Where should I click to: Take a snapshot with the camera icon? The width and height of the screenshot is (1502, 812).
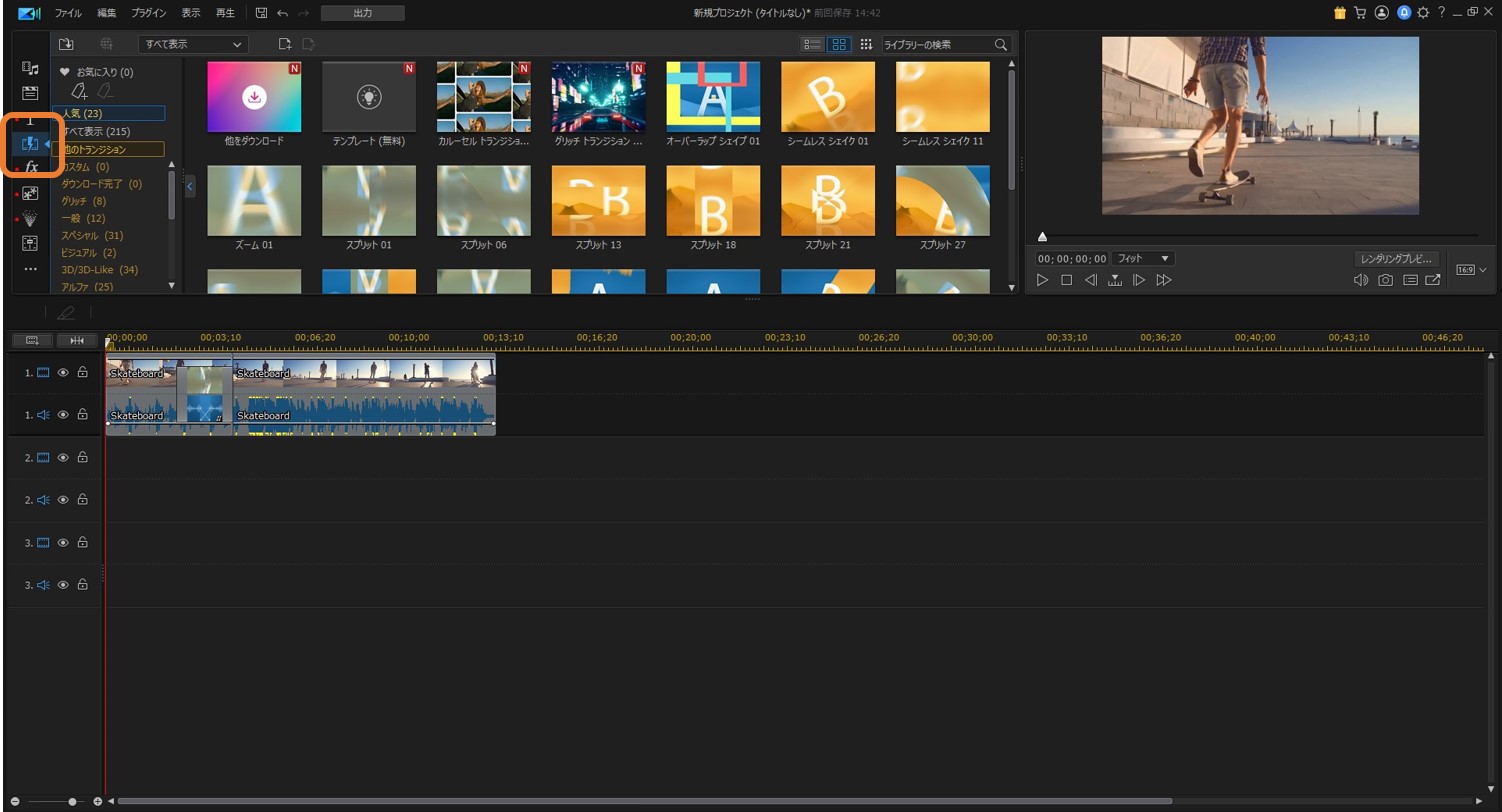pyautogui.click(x=1385, y=281)
